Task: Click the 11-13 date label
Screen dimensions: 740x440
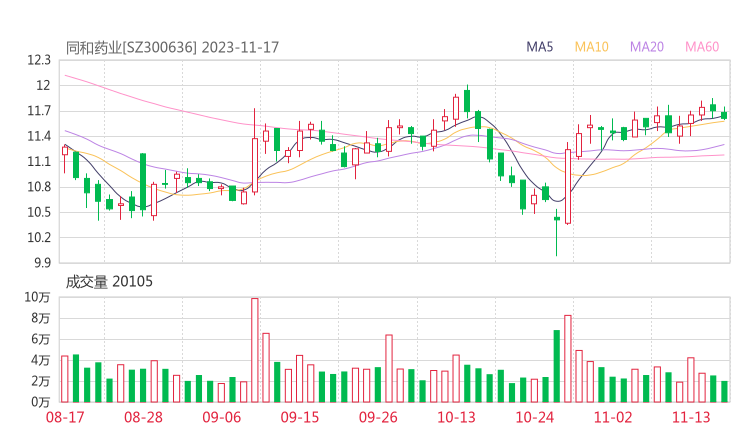Action: pyautogui.click(x=691, y=417)
